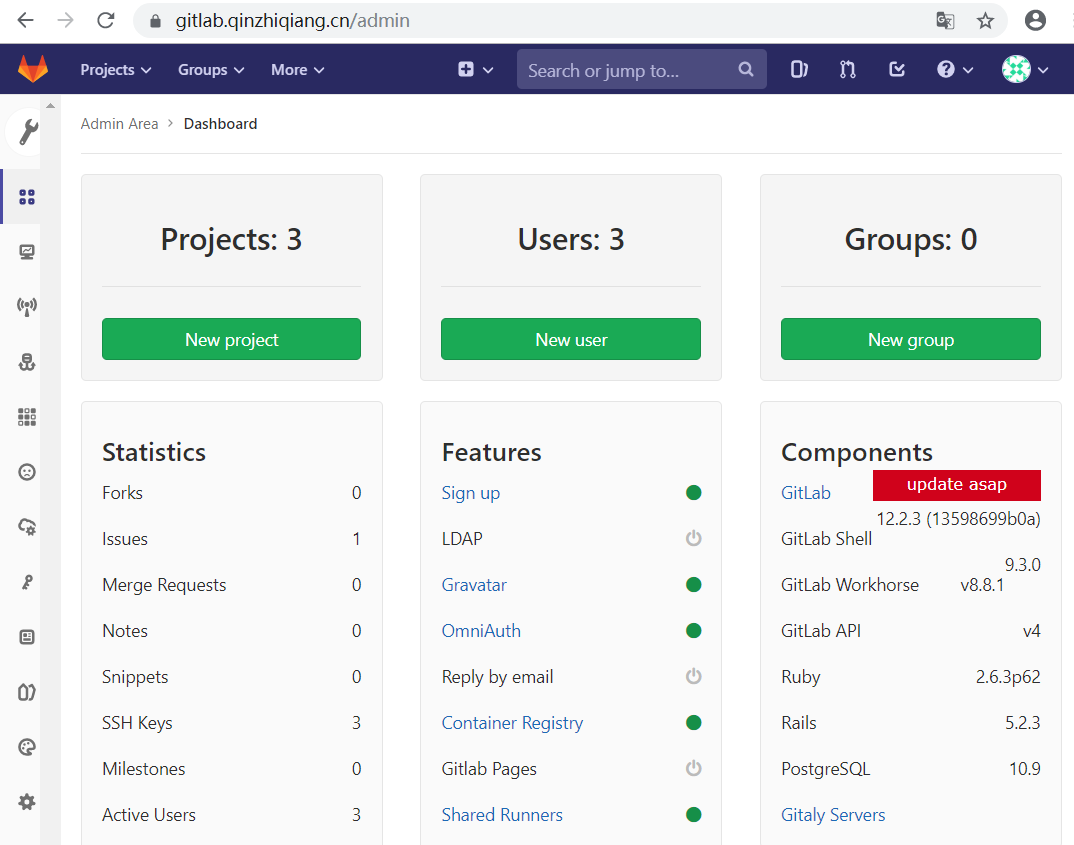Image resolution: width=1074 pixels, height=845 pixels.
Task: Click the green OmniAuth status indicator
Action: (693, 630)
